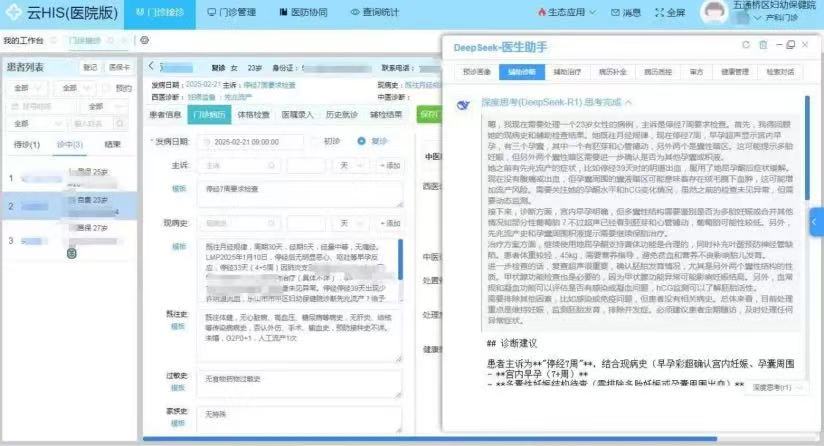Click 模板 link under 主诉

pyautogui.click(x=179, y=188)
